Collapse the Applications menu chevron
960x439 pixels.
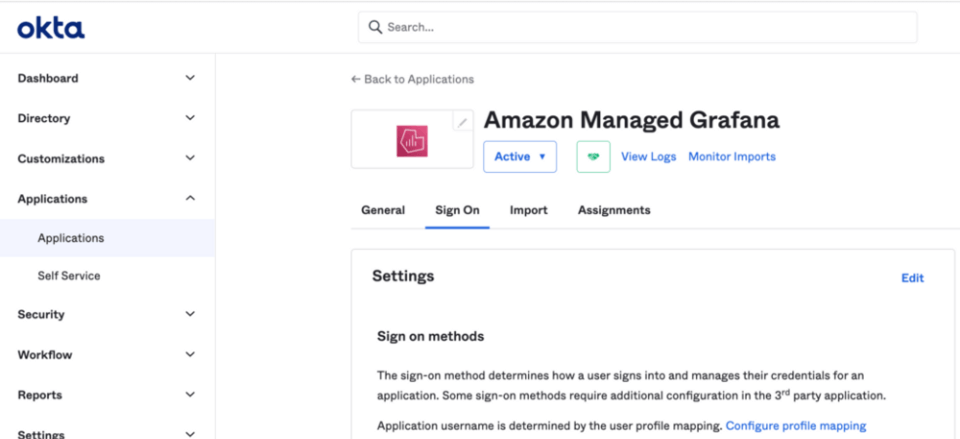[190, 198]
